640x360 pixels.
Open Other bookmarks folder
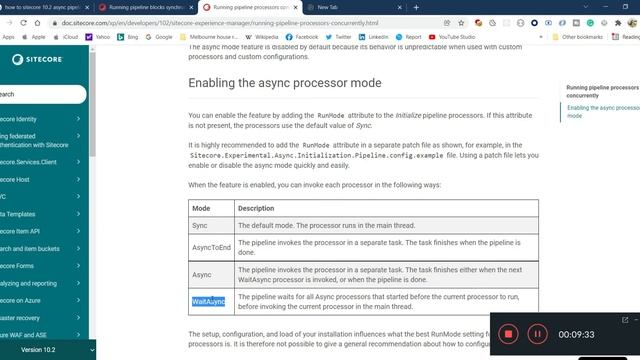tap(577, 37)
